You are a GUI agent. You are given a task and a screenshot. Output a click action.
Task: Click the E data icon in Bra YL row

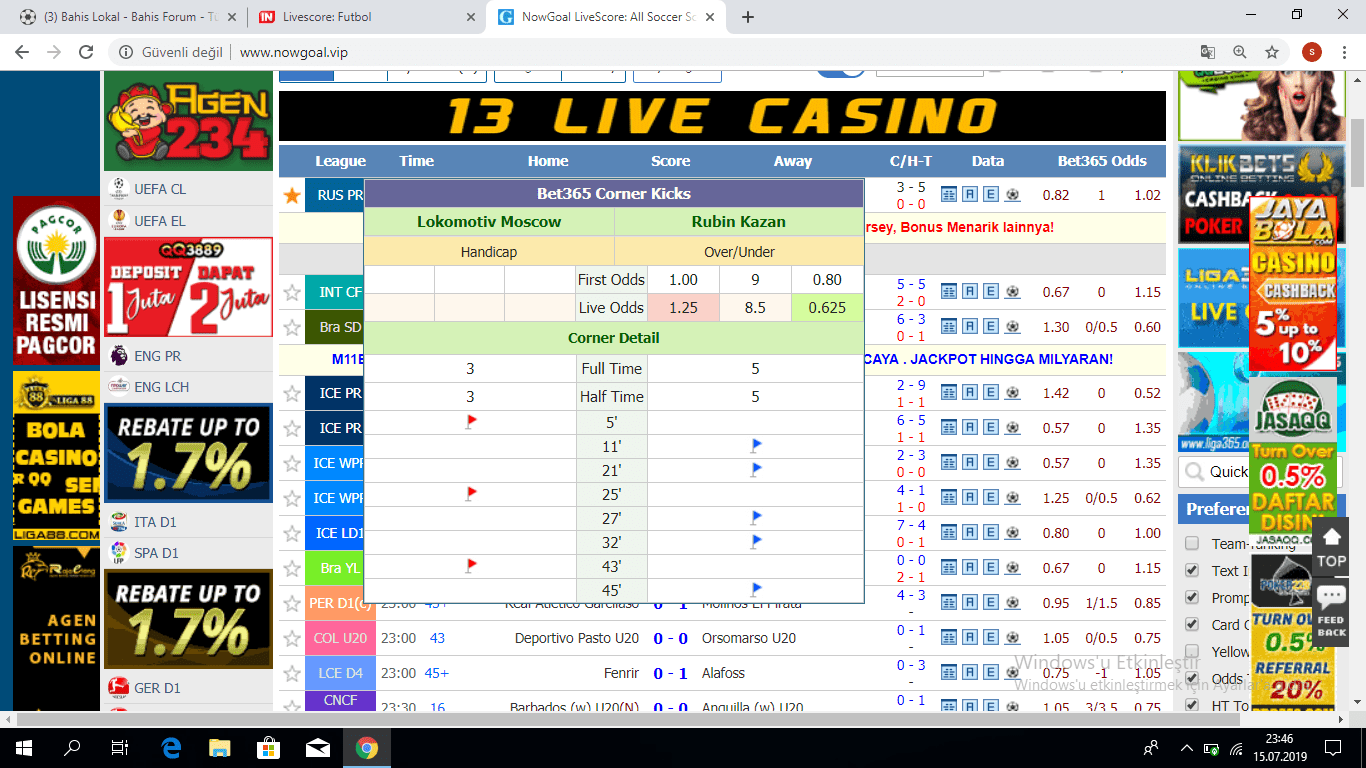pos(991,568)
